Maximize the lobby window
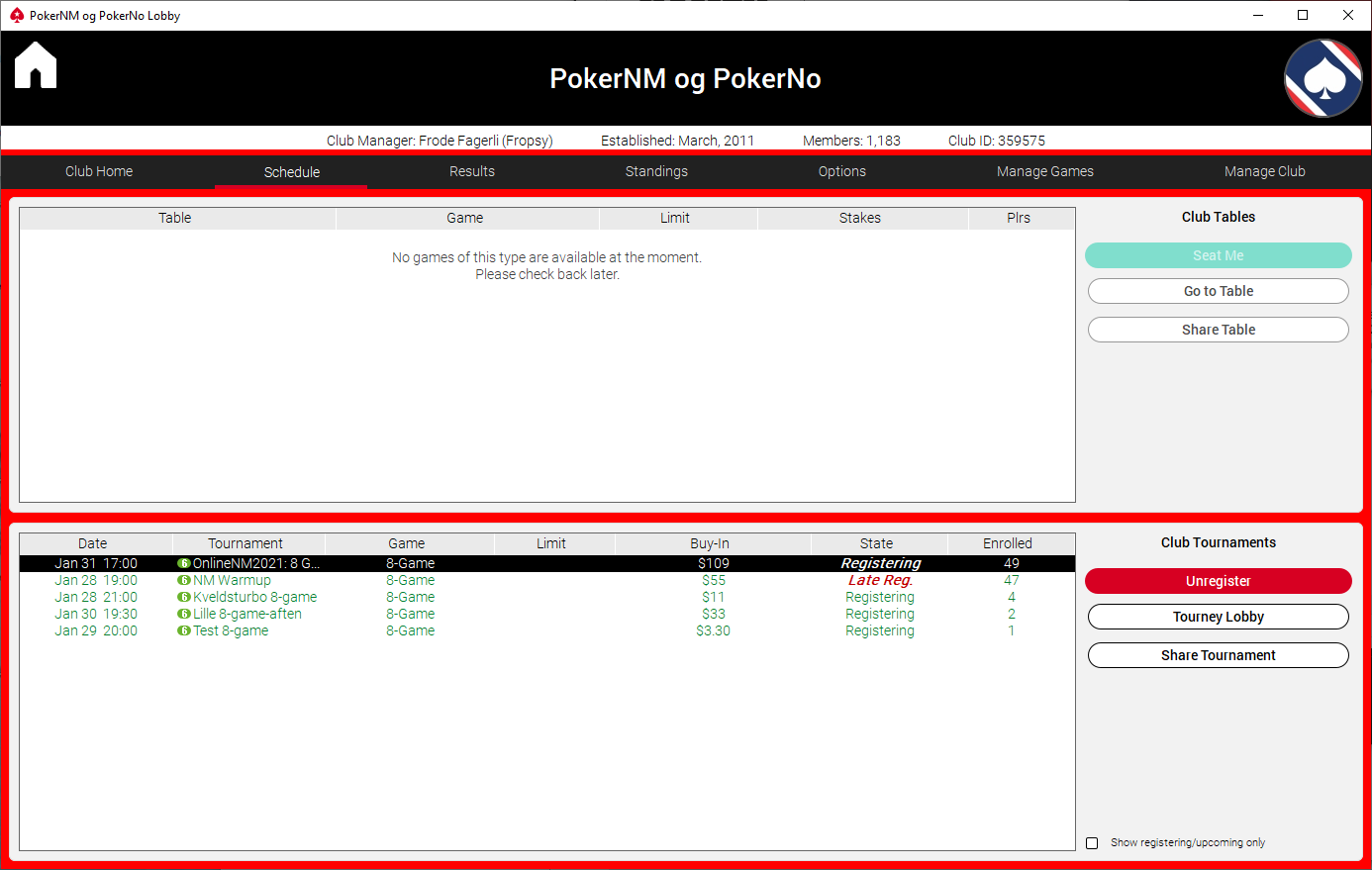Image resolution: width=1372 pixels, height=870 pixels. tap(1303, 15)
